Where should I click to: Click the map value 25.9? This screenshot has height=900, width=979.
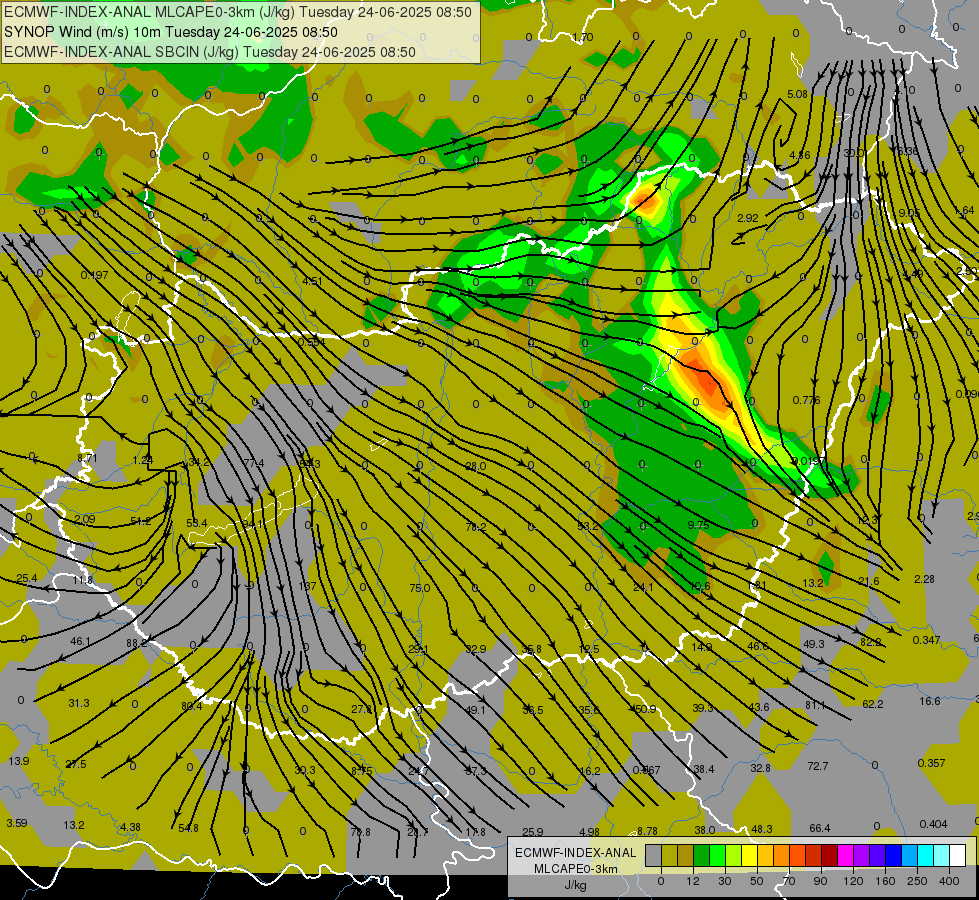pos(533,832)
